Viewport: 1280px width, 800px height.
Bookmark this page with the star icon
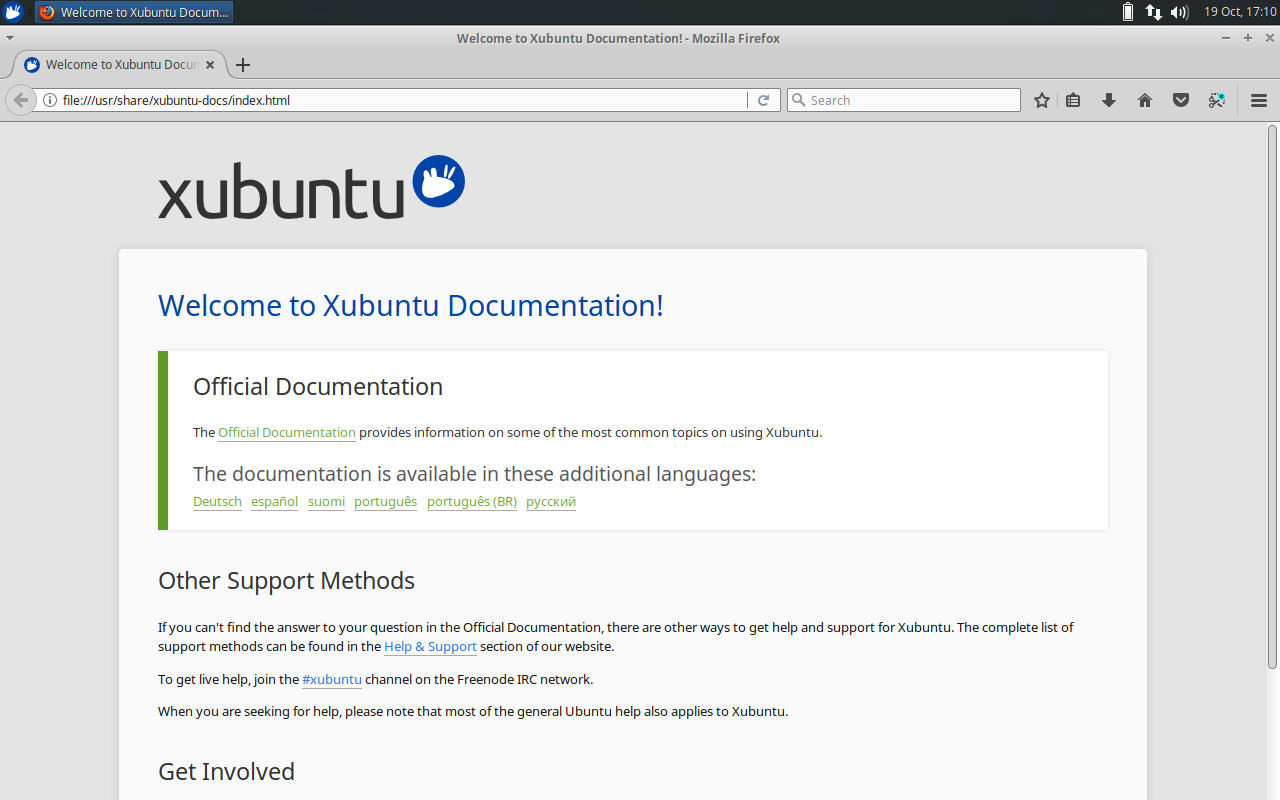coord(1041,100)
